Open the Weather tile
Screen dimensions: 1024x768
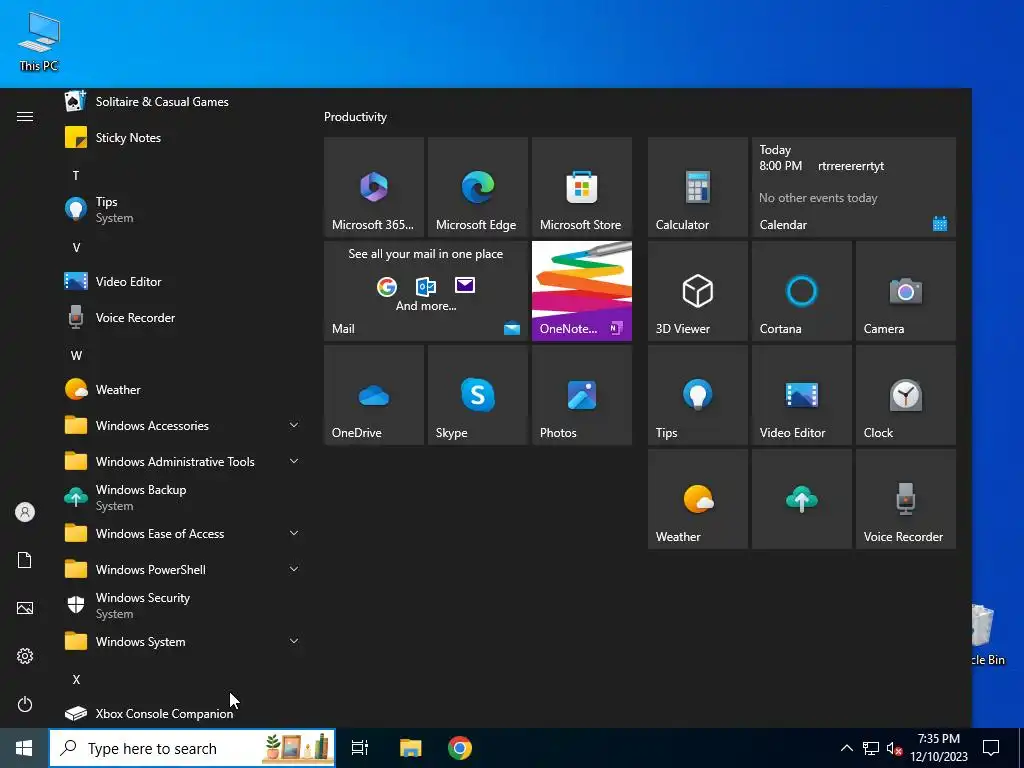(x=697, y=499)
